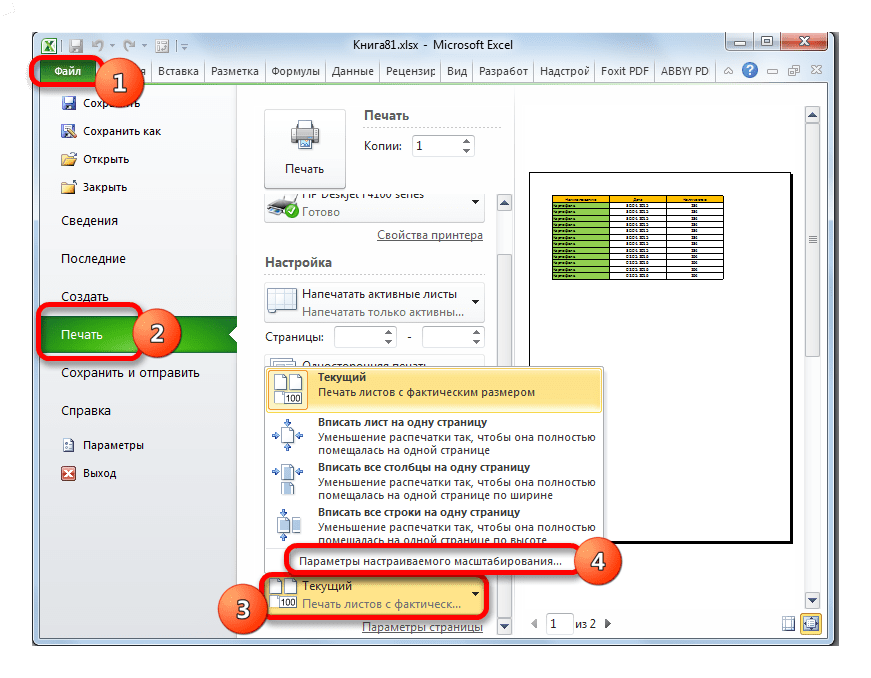Click the preview vertical scrollbar thumb
Screen dimensions: 871x678
[812, 240]
